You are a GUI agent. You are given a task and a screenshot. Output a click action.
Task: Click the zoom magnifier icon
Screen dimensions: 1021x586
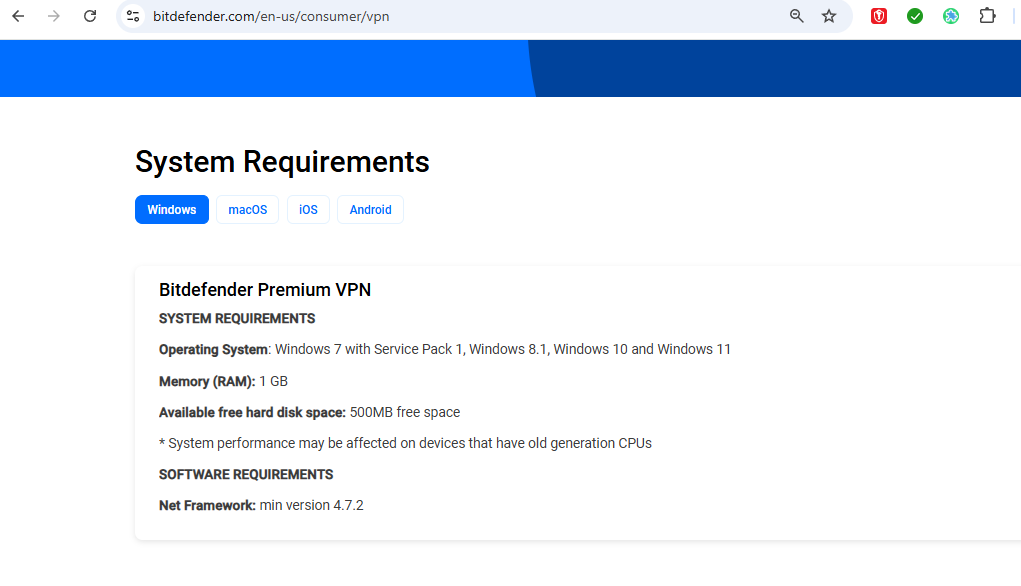click(796, 16)
